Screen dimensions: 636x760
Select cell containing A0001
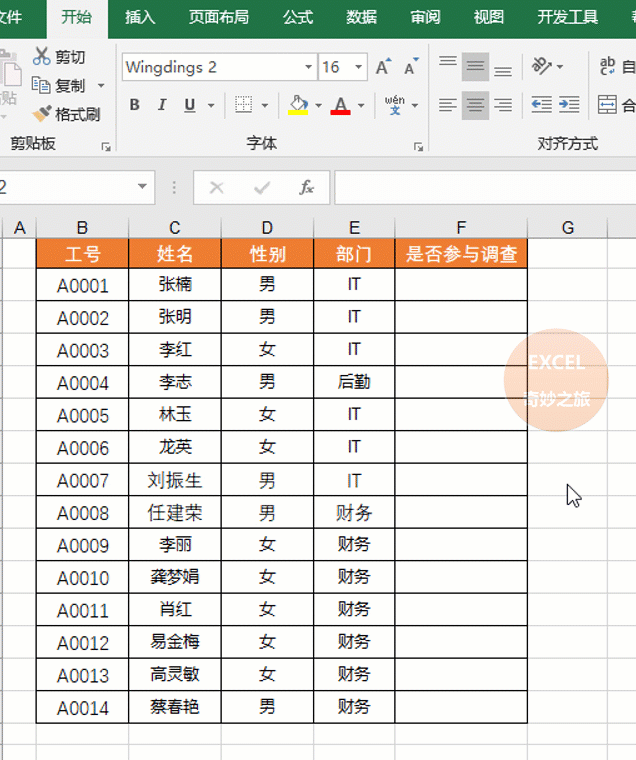point(82,285)
